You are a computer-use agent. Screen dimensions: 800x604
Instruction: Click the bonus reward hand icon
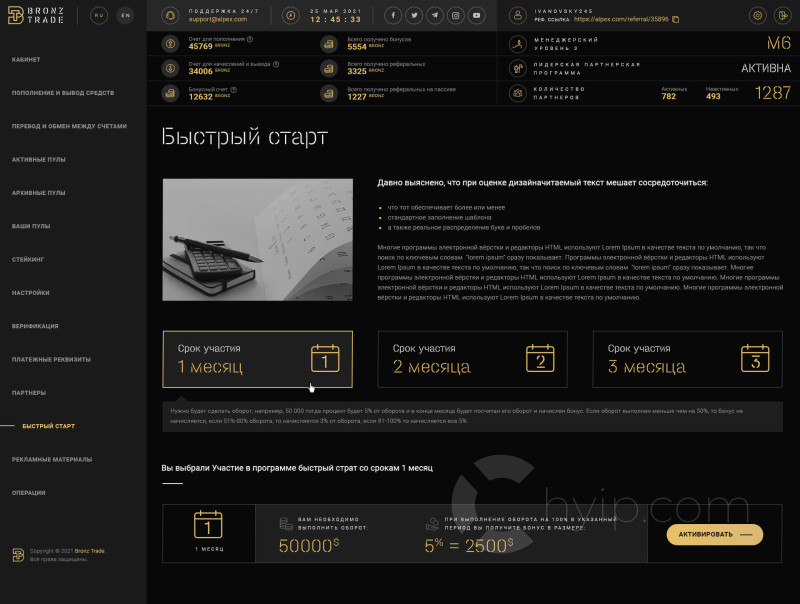point(432,523)
